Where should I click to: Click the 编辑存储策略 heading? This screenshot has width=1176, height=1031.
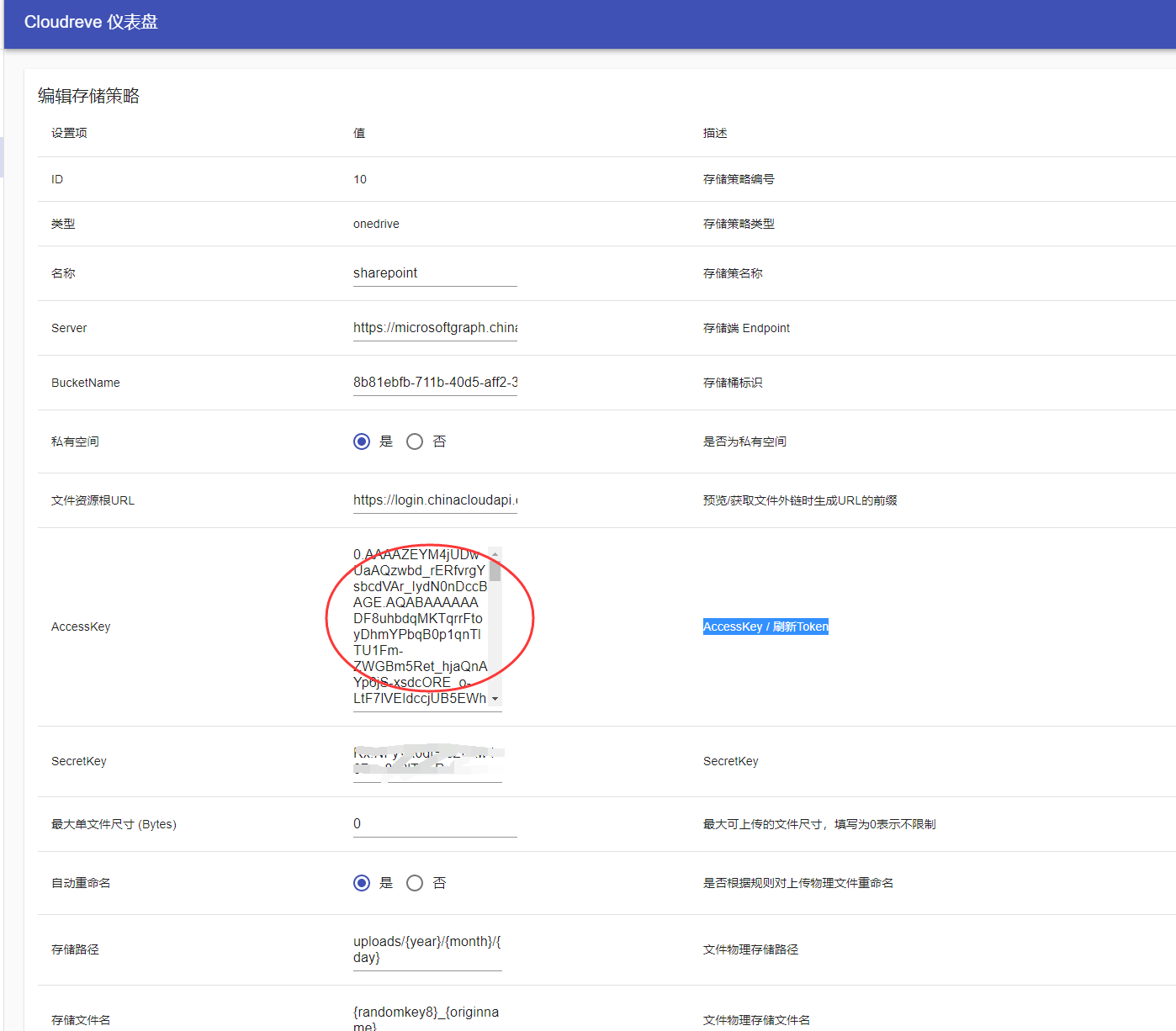click(88, 96)
